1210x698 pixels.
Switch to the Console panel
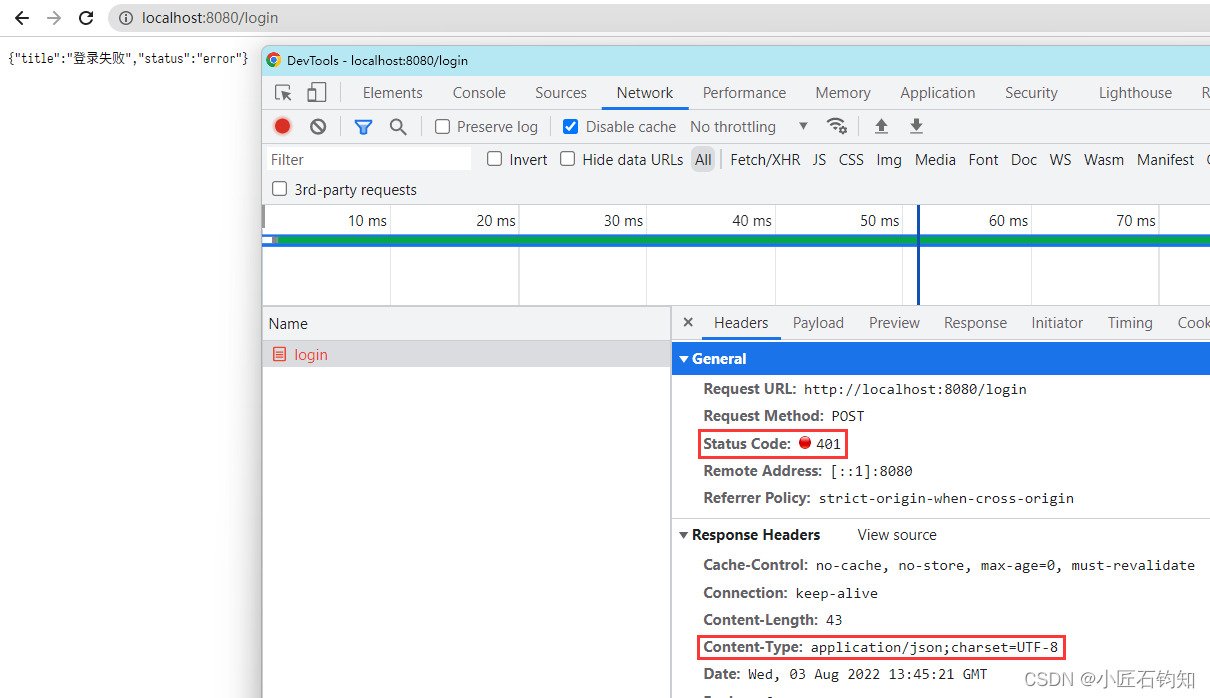pyautogui.click(x=478, y=92)
